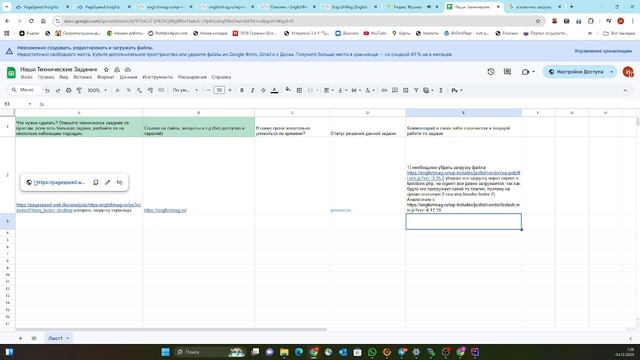This screenshot has width=640, height=360.
Task: Open the Файл menu
Action: pyautogui.click(x=27, y=77)
